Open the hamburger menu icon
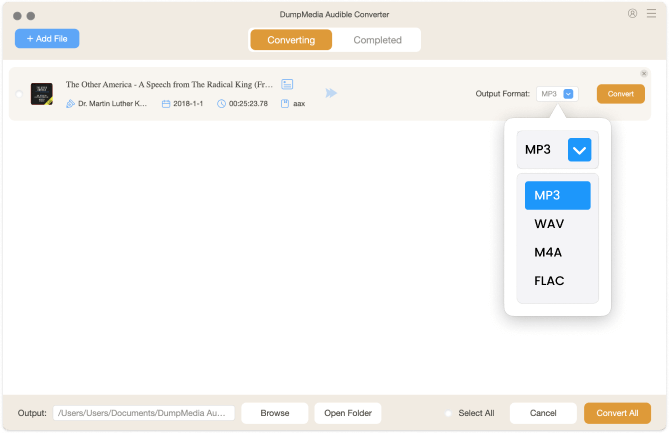Viewport: 669px width, 434px height. pos(651,13)
